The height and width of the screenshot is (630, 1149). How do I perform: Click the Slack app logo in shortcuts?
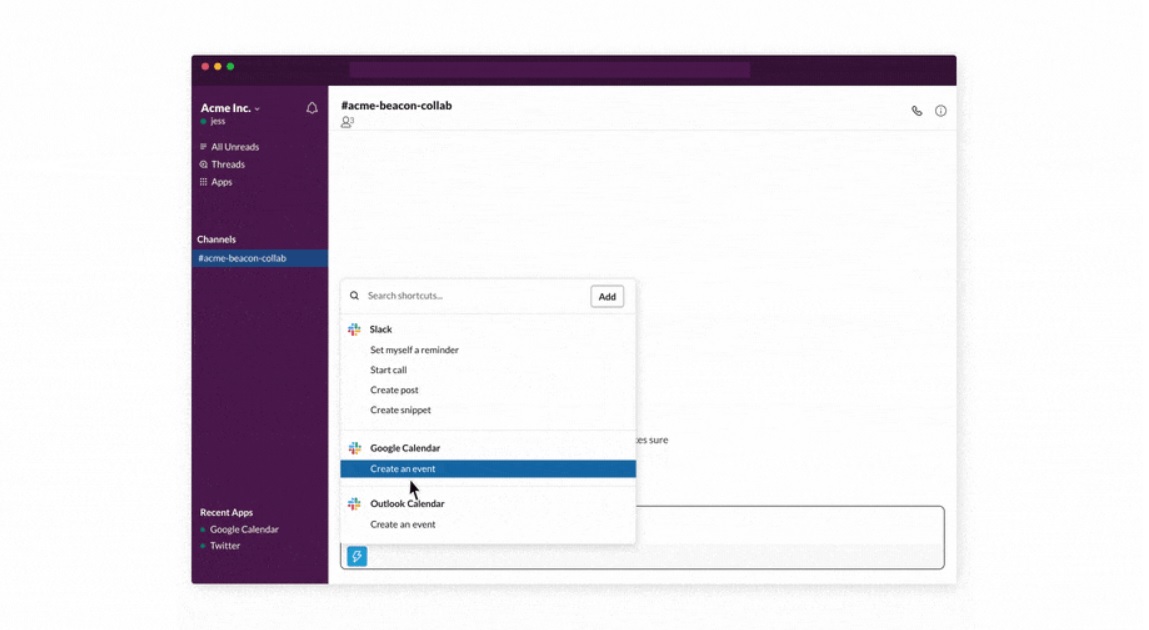pos(355,330)
